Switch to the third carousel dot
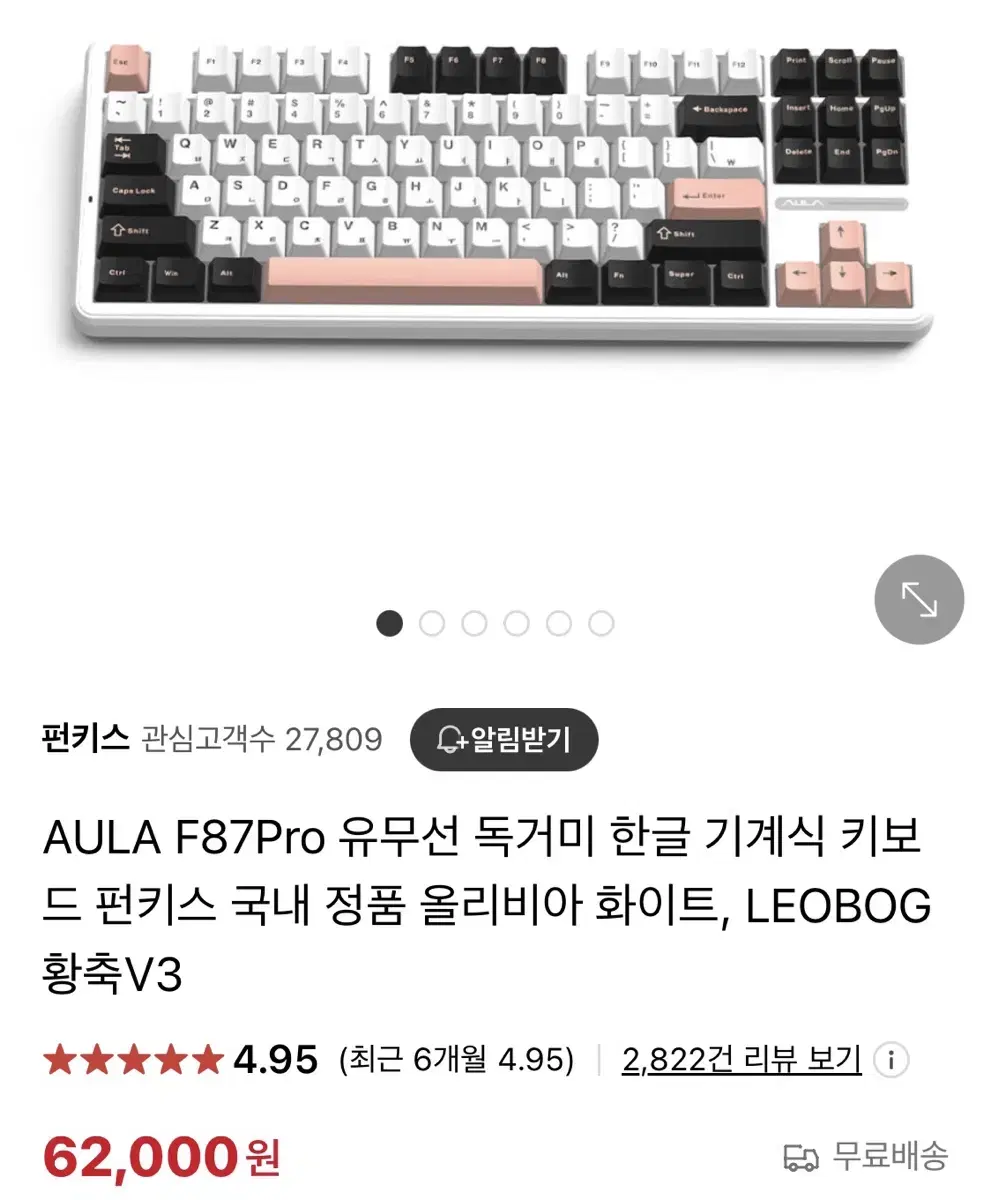Viewport: 991px width, 1200px height. (x=474, y=624)
